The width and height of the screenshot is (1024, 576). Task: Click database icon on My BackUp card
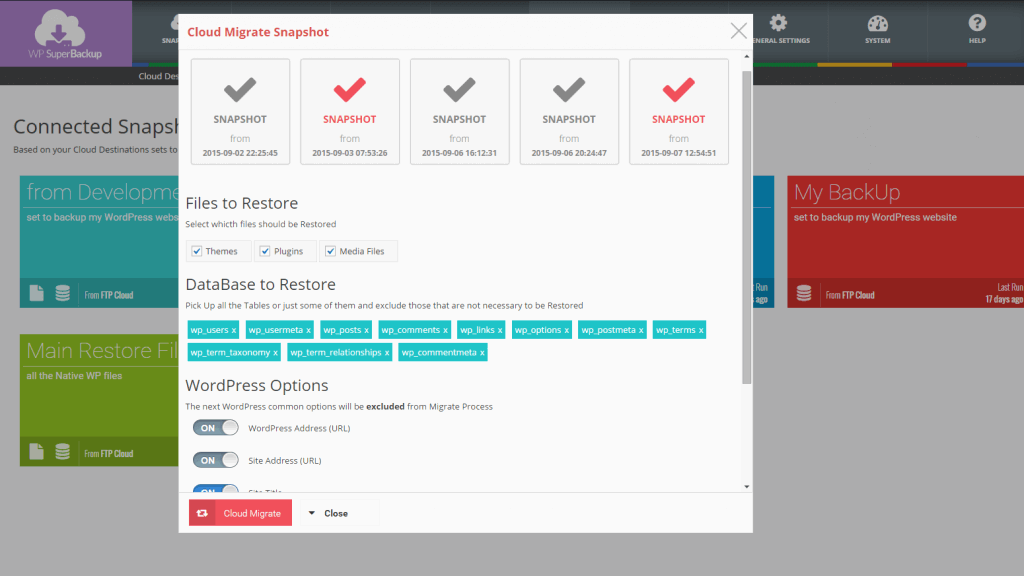click(x=805, y=294)
